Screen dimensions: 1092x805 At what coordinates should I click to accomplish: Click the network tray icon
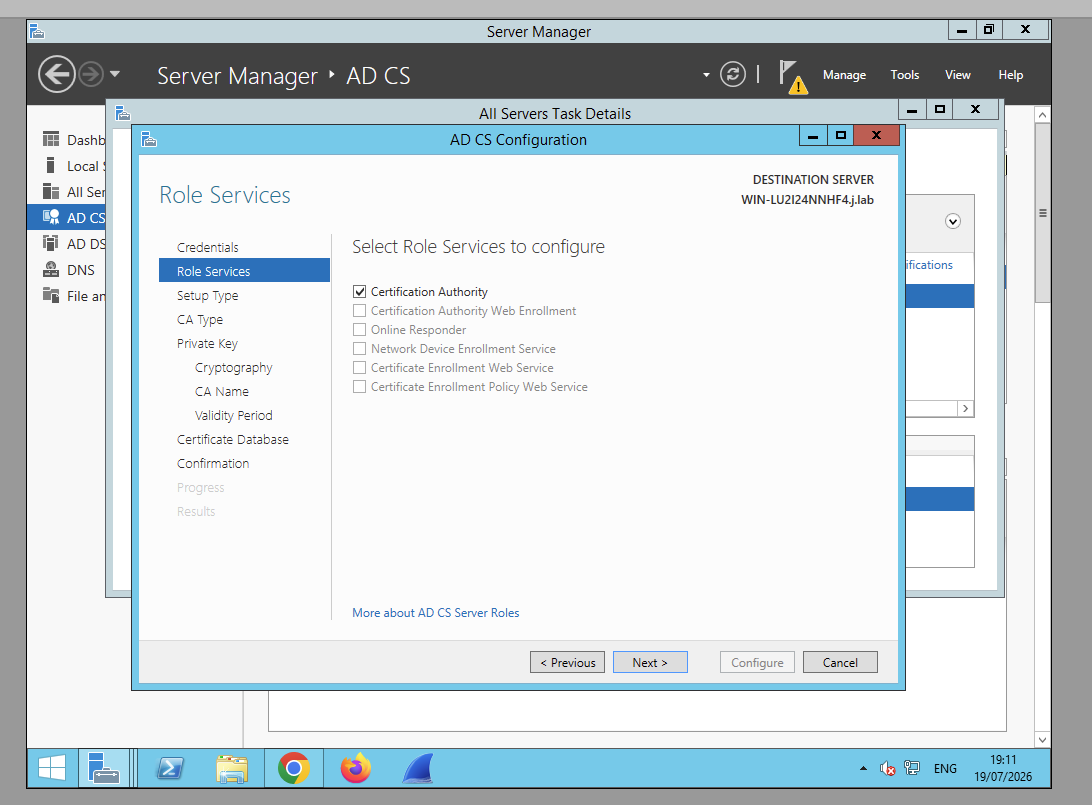click(912, 768)
